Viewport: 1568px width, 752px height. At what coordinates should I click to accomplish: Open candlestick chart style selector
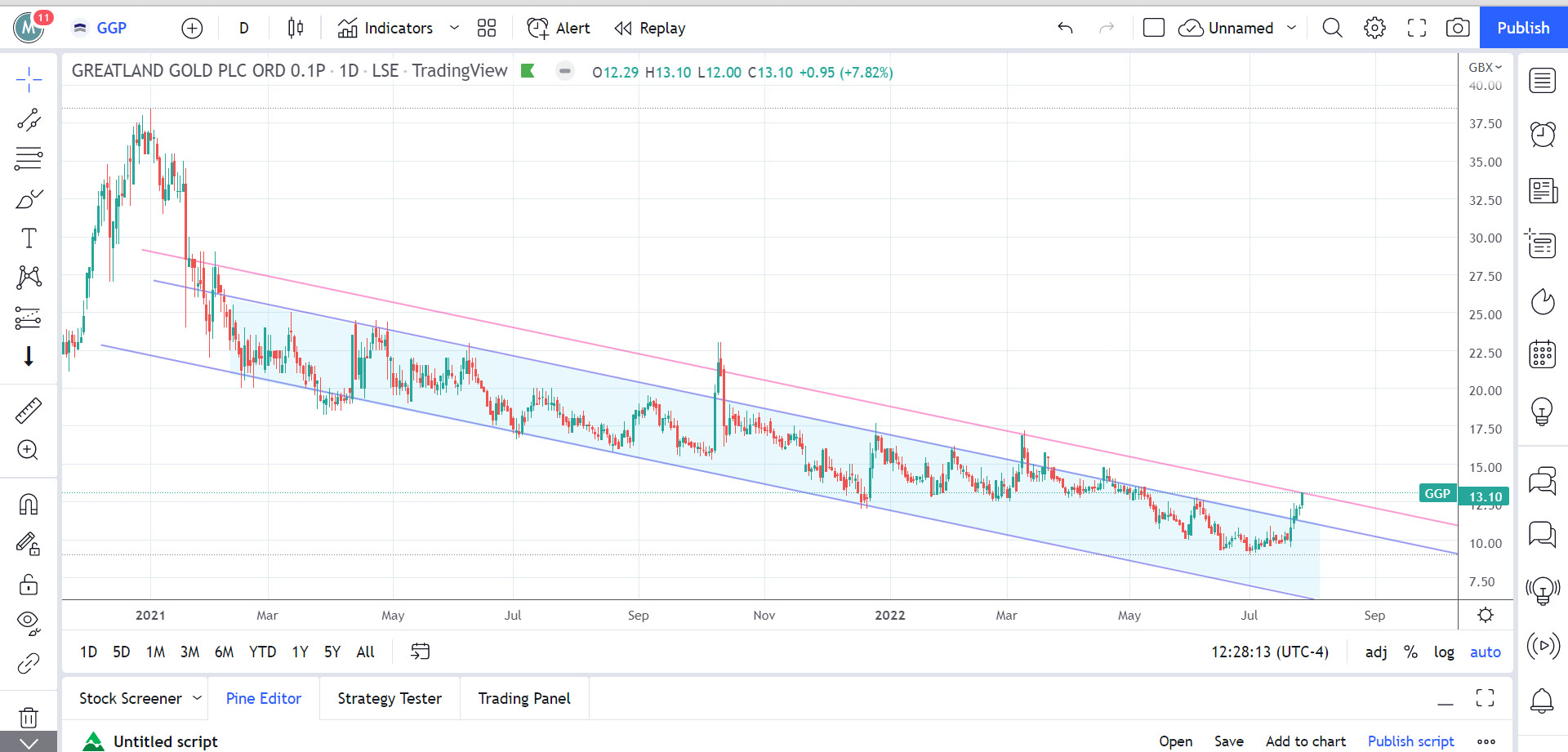296,28
